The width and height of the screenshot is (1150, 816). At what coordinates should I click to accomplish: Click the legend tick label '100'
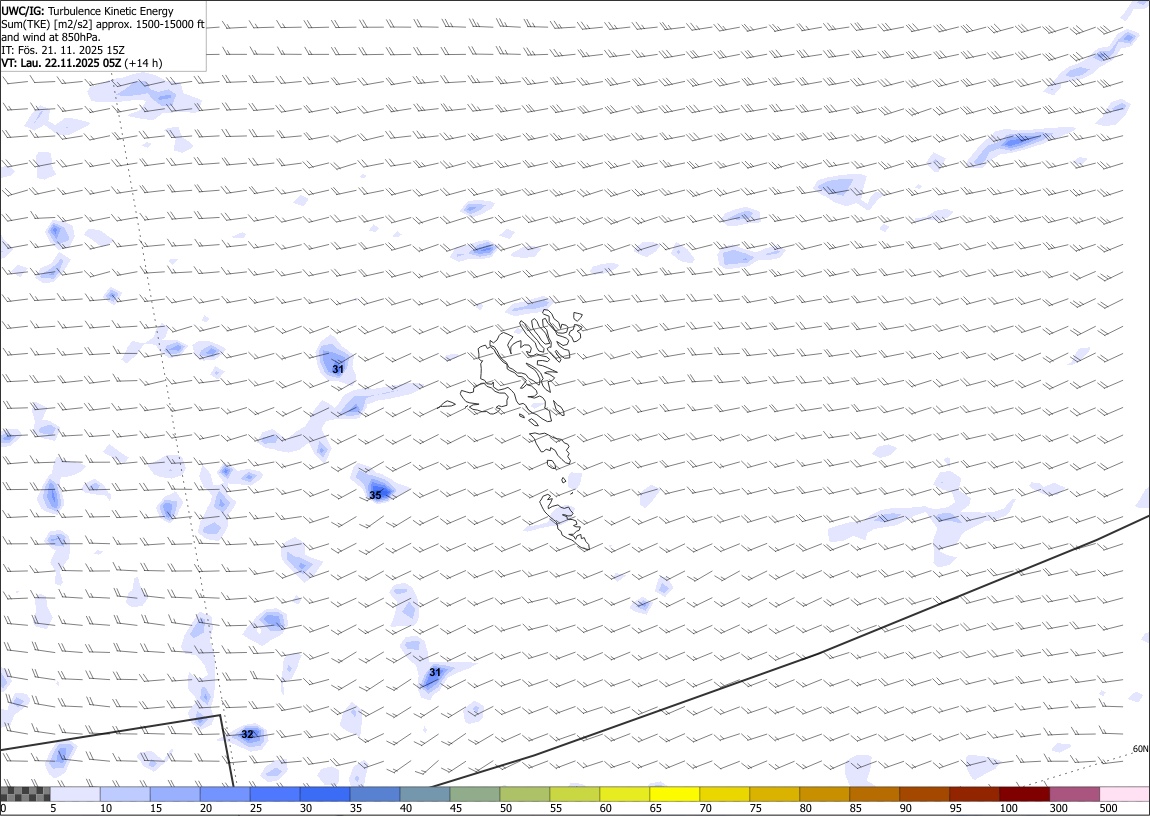1007,808
